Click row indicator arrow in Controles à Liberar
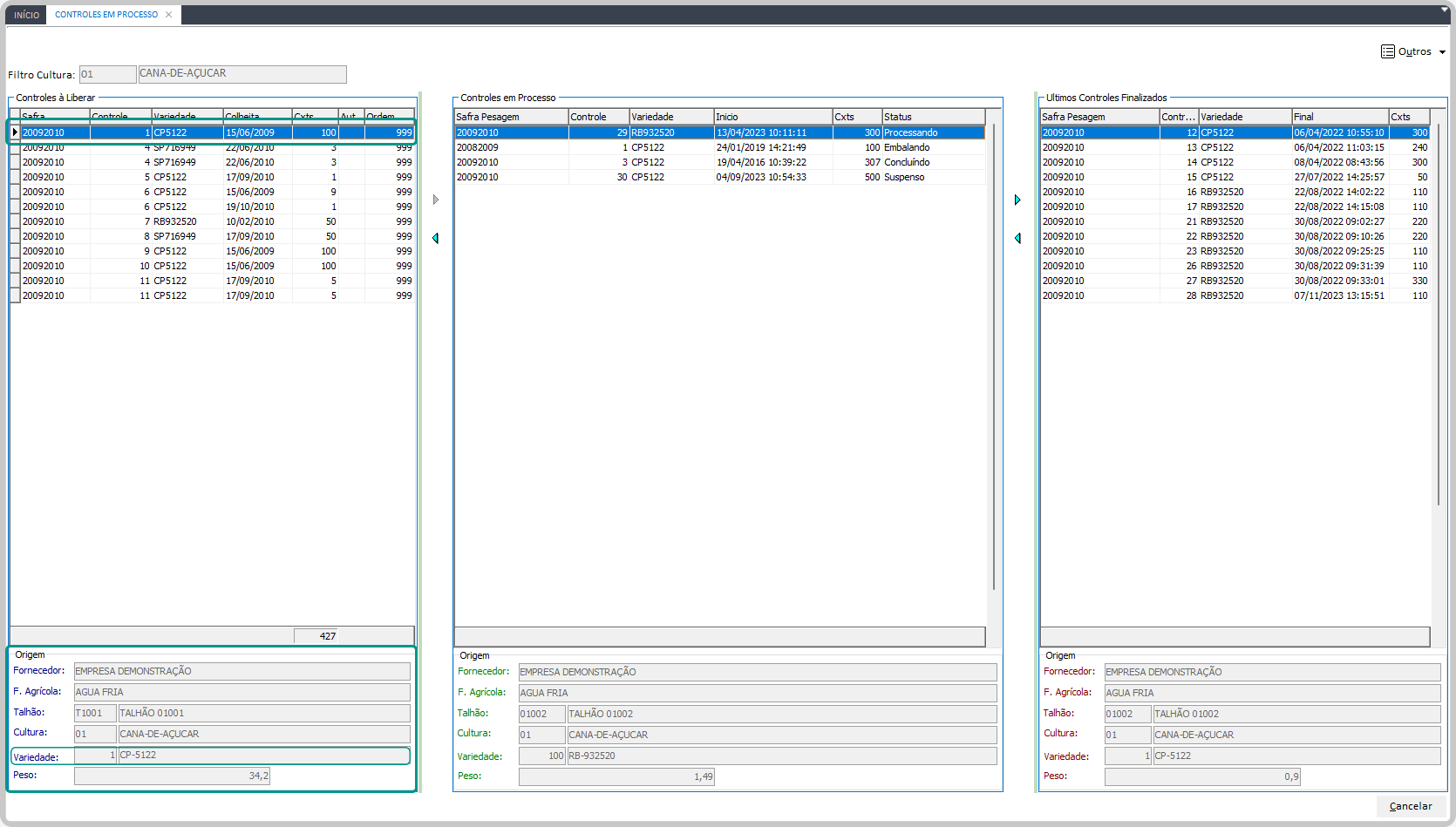The image size is (1456, 827). pos(15,132)
